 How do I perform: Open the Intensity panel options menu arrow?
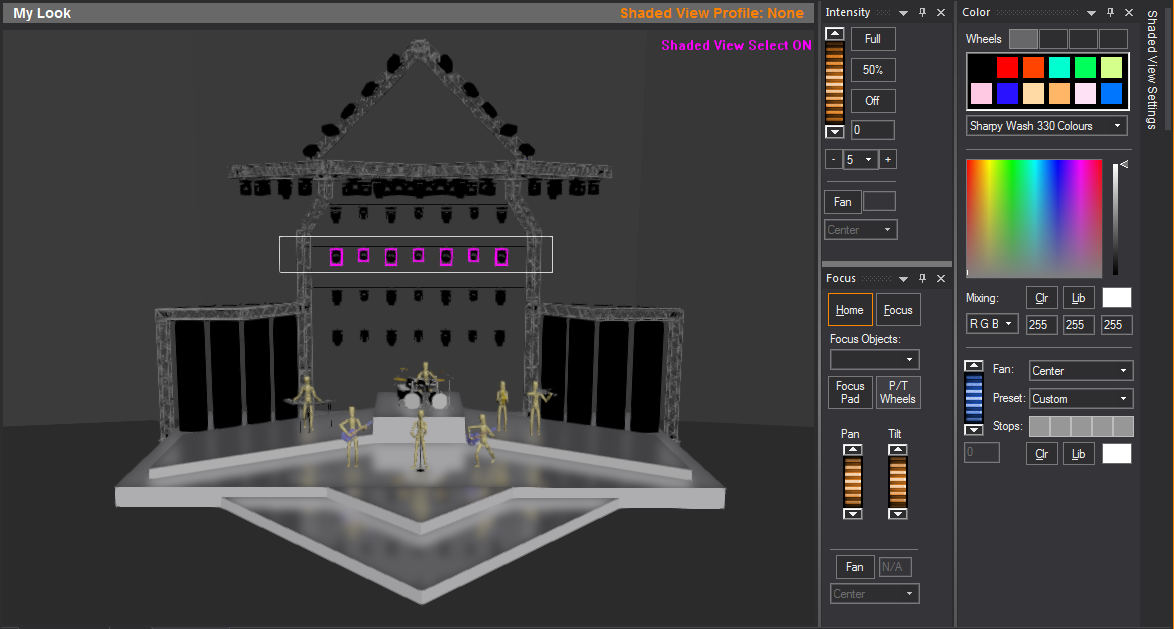pos(903,13)
